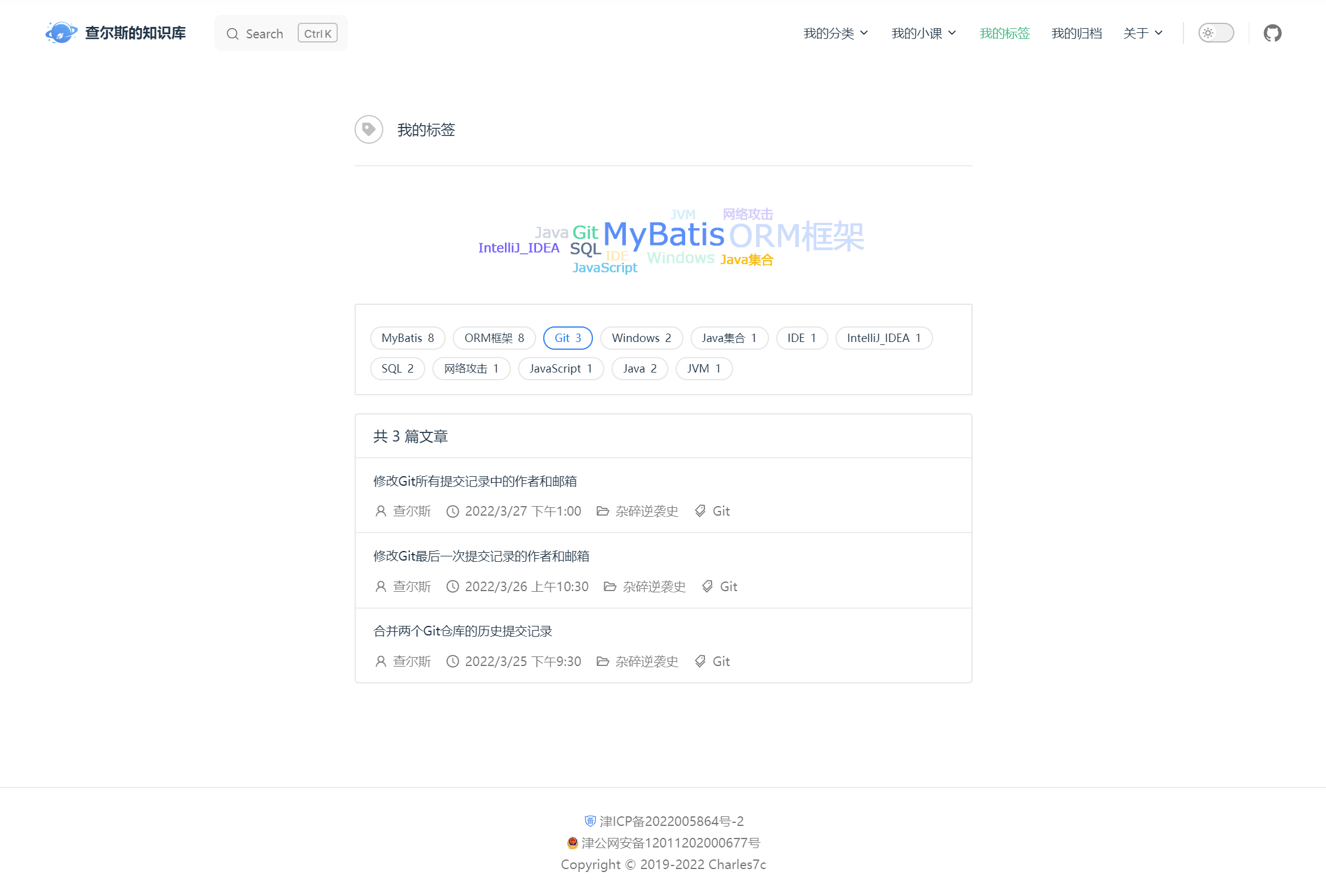Screen dimensions: 1326x896
Task: Select the MyBatis 8 tag filter
Action: coord(407,338)
